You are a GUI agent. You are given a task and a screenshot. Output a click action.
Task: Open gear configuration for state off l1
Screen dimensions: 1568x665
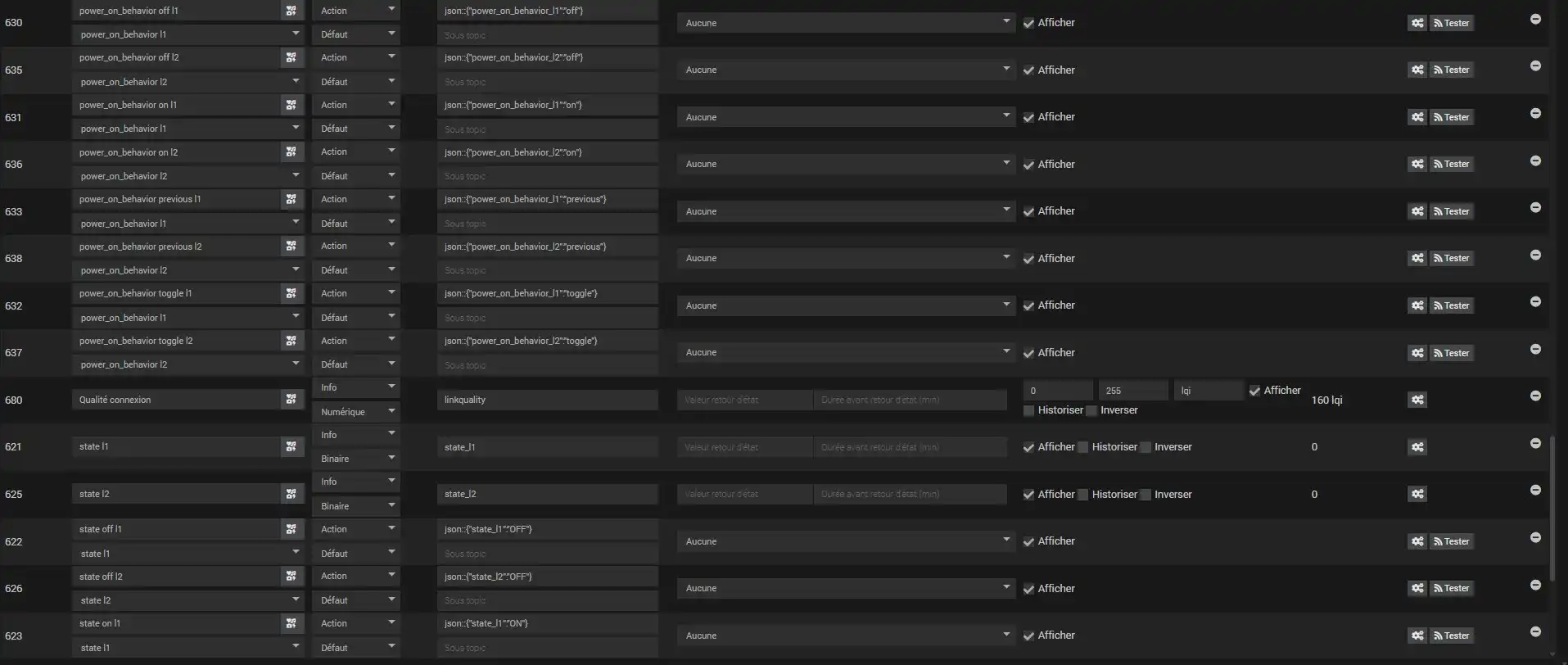click(x=1417, y=541)
